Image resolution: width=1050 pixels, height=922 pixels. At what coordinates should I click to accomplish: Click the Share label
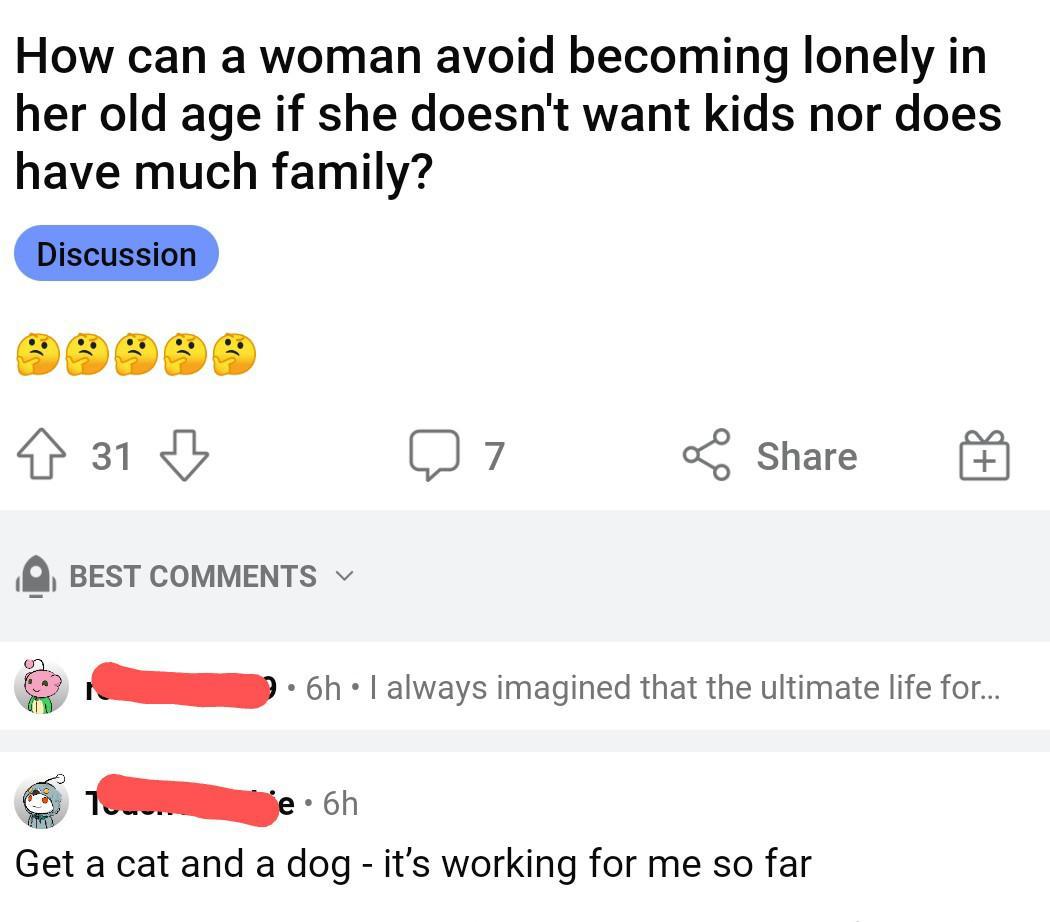[x=806, y=456]
